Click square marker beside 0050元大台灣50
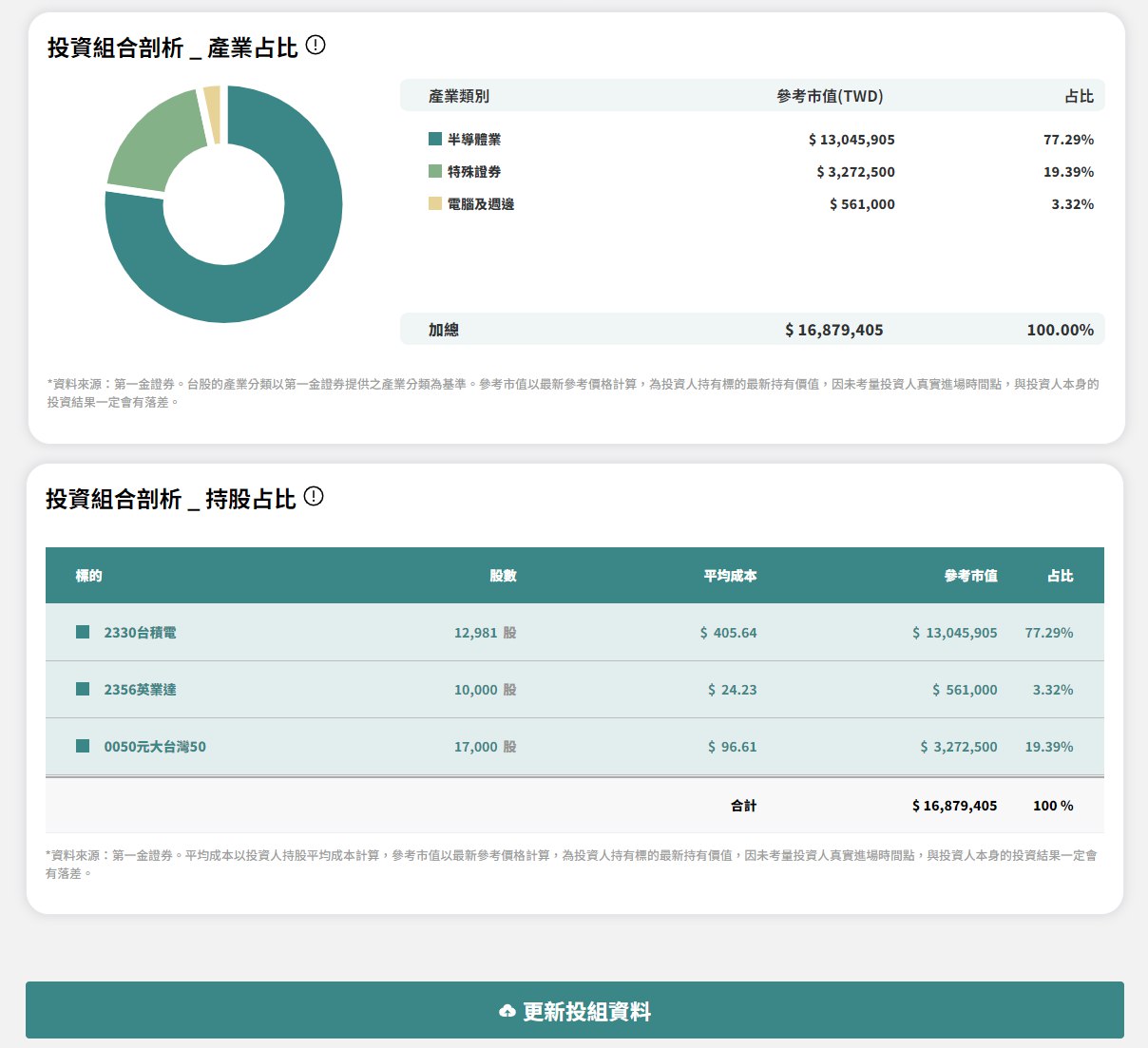Image resolution: width=1148 pixels, height=1048 pixels. (83, 746)
